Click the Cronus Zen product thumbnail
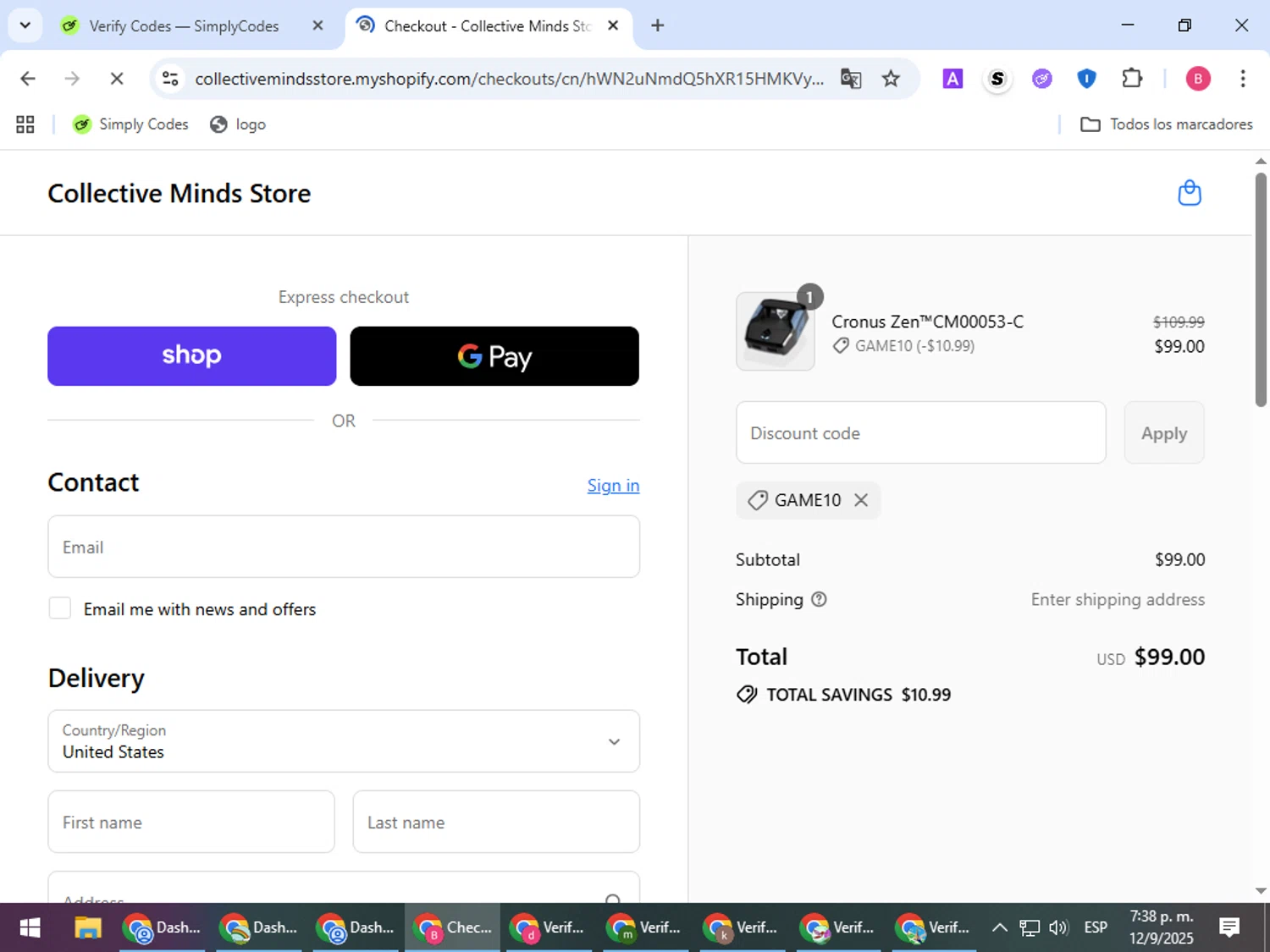Screen dimensions: 1270x952 coord(776,331)
